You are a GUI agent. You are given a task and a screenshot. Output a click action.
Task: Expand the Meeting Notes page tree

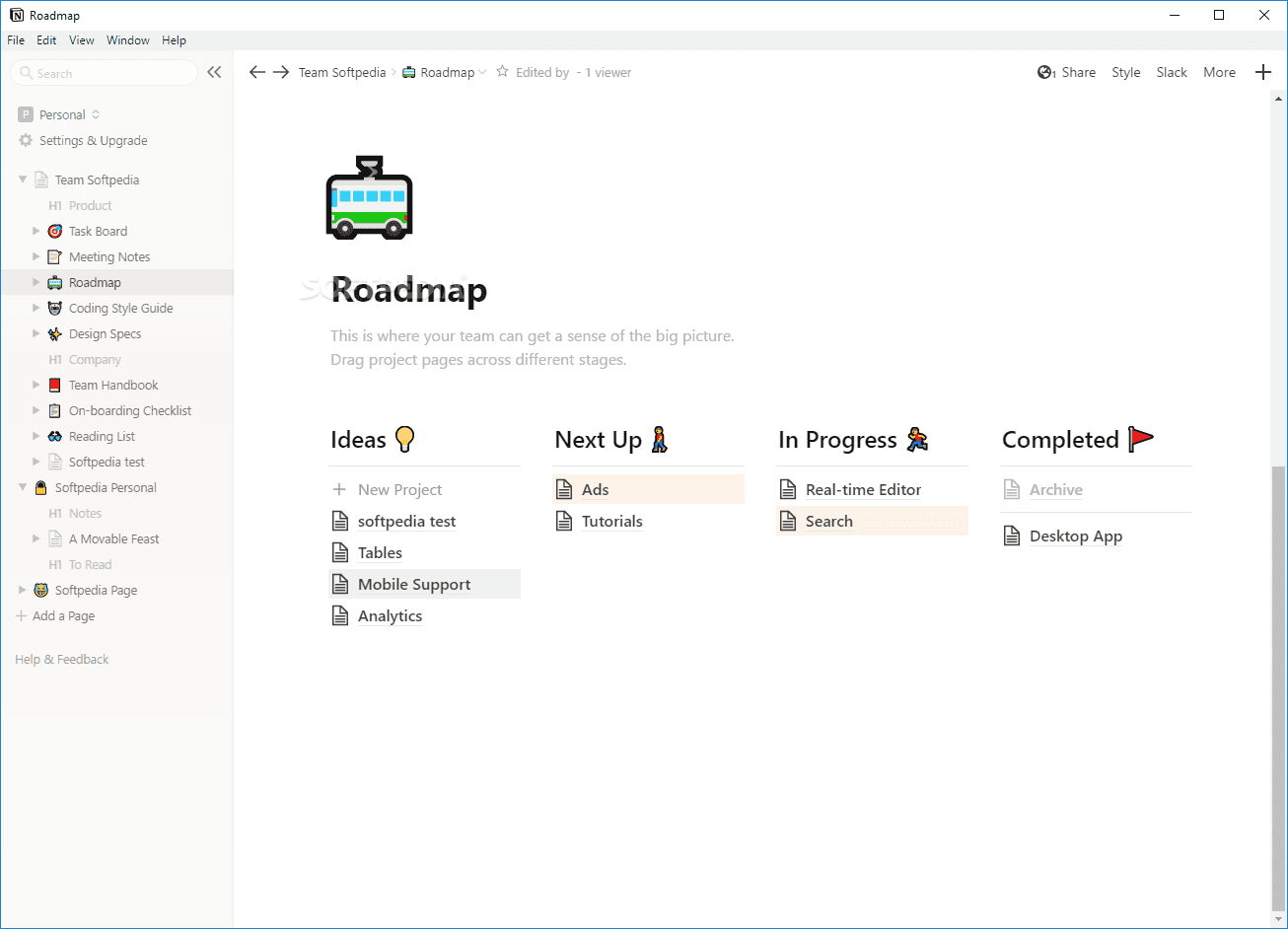click(x=36, y=256)
